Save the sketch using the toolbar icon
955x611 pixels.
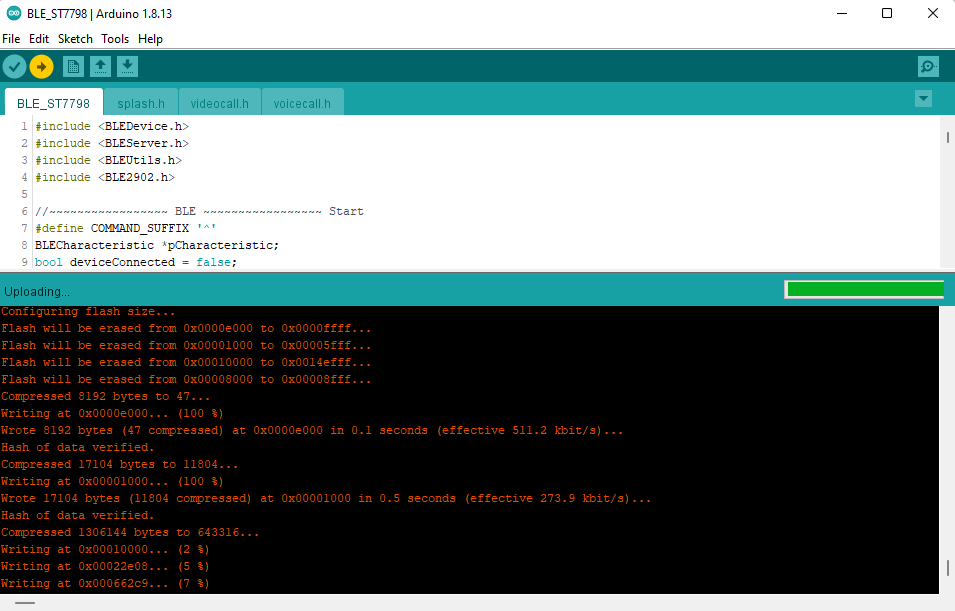click(x=127, y=66)
